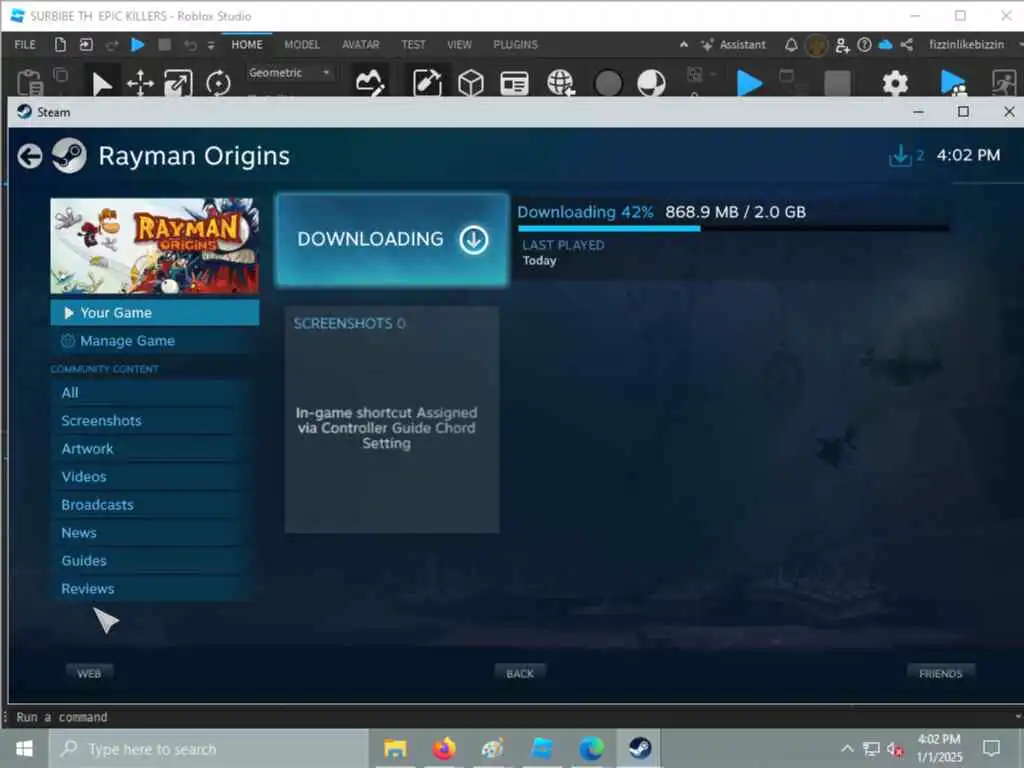The width and height of the screenshot is (1024, 768).
Task: Select the HOME ribbon tab
Action: (247, 44)
